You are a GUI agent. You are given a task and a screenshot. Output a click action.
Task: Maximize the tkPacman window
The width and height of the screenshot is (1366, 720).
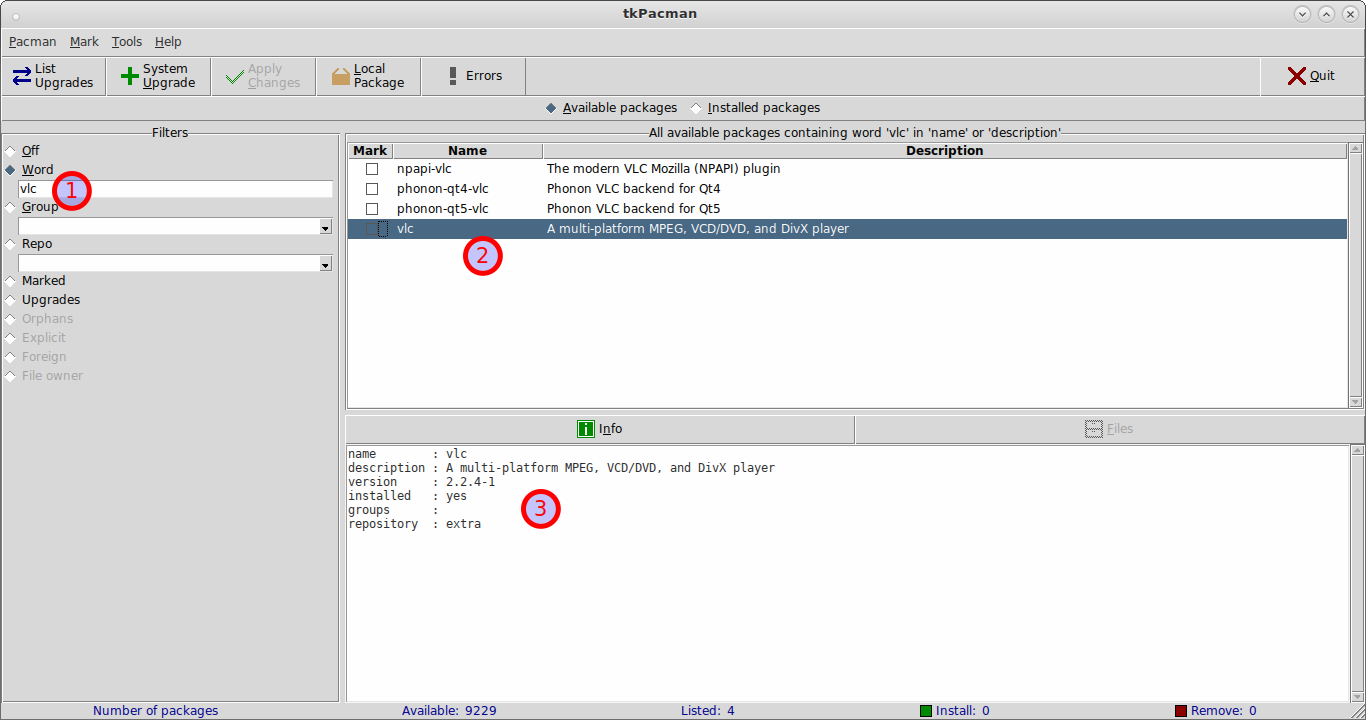click(1326, 14)
